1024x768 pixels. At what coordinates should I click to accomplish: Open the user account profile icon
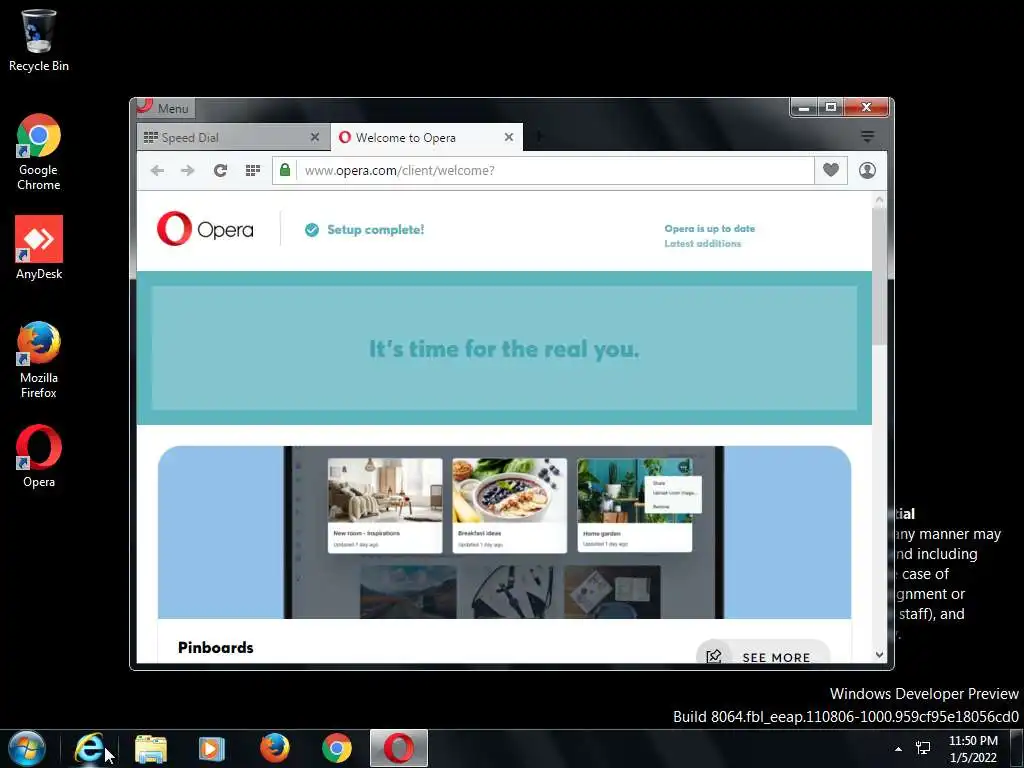tap(867, 170)
